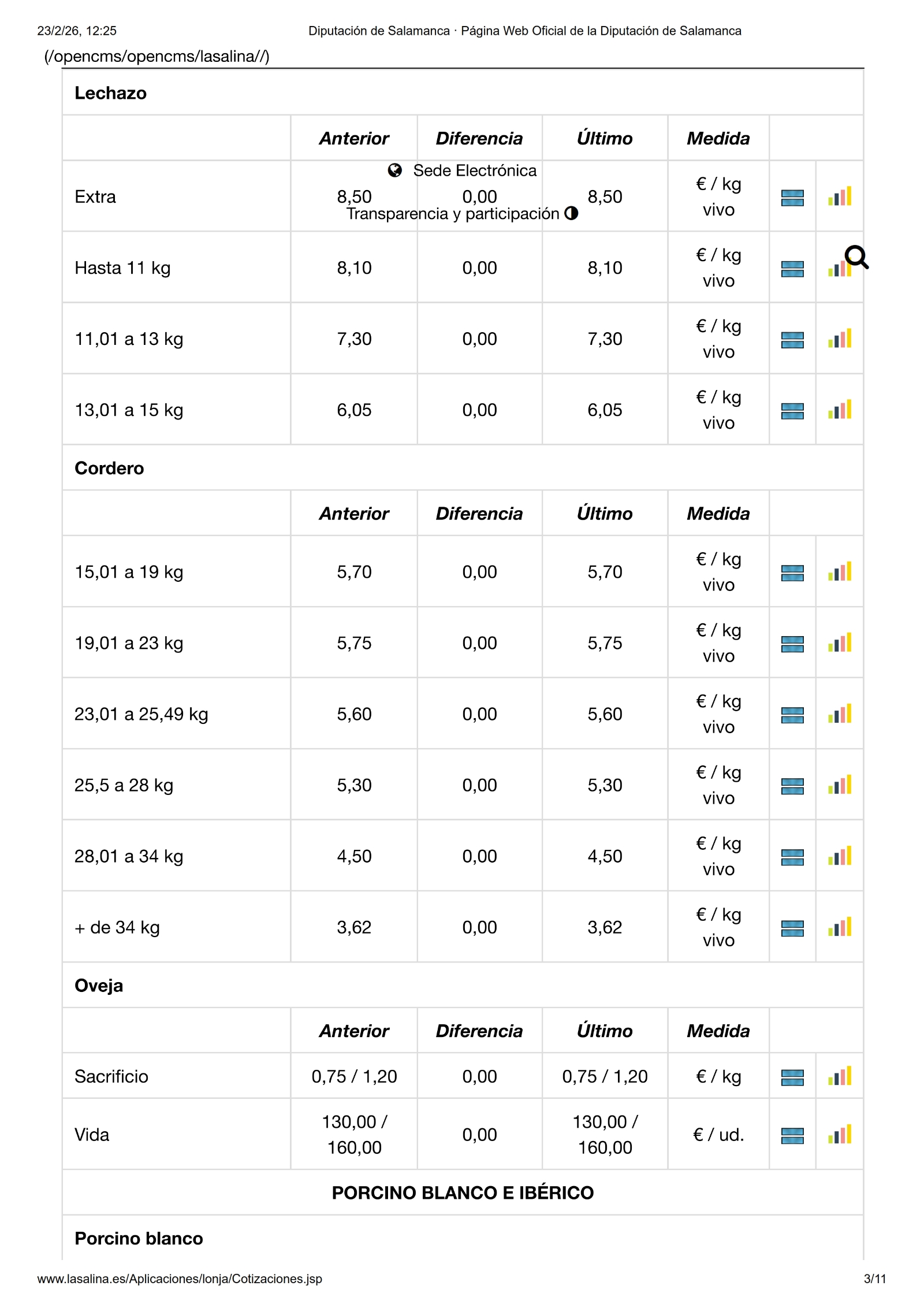Screen dimensions: 924x1308
Task: Show the chart for 11,01 a 13 kg
Action: (x=839, y=339)
